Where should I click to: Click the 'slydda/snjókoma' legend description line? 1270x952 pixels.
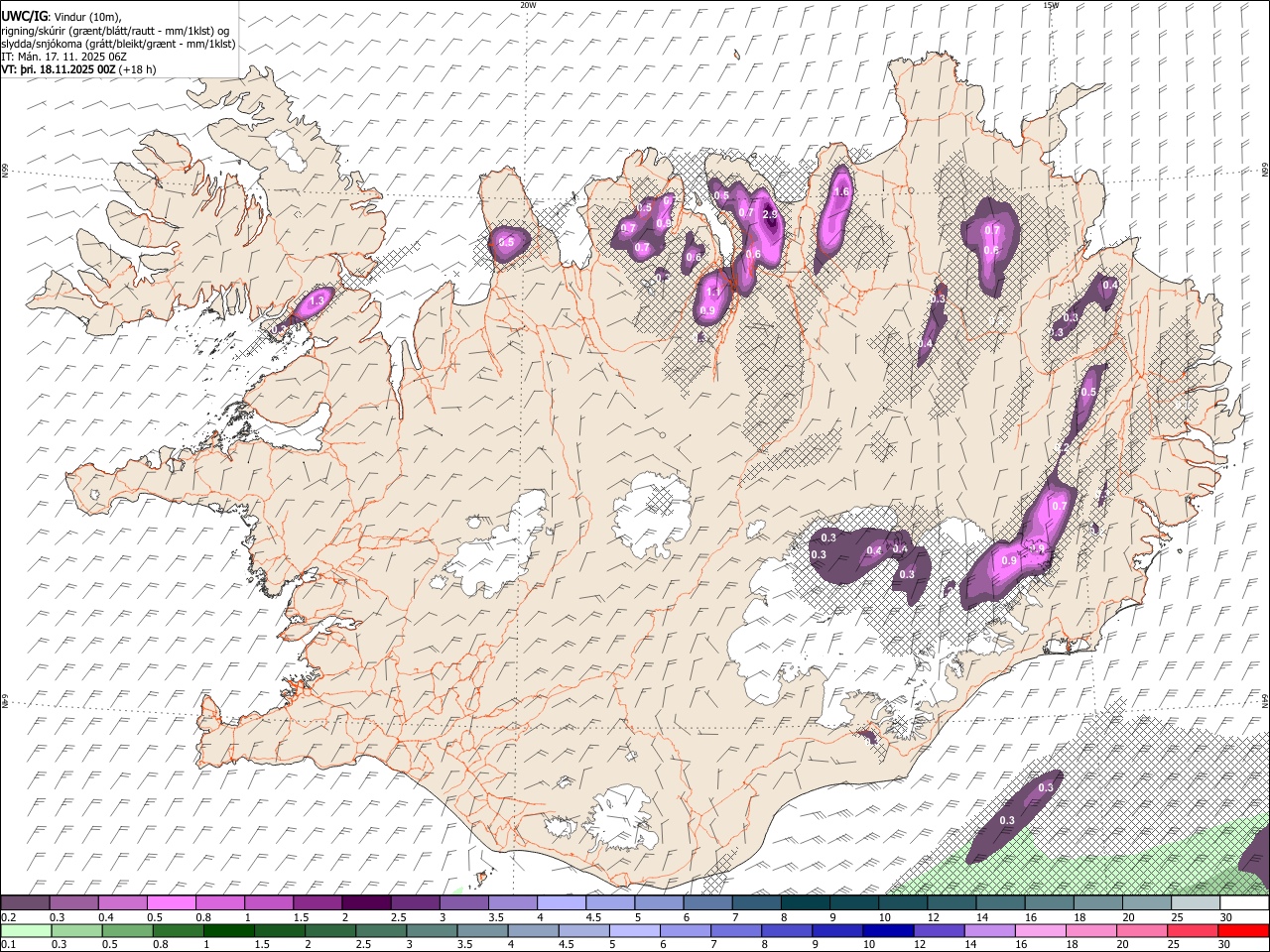118,44
